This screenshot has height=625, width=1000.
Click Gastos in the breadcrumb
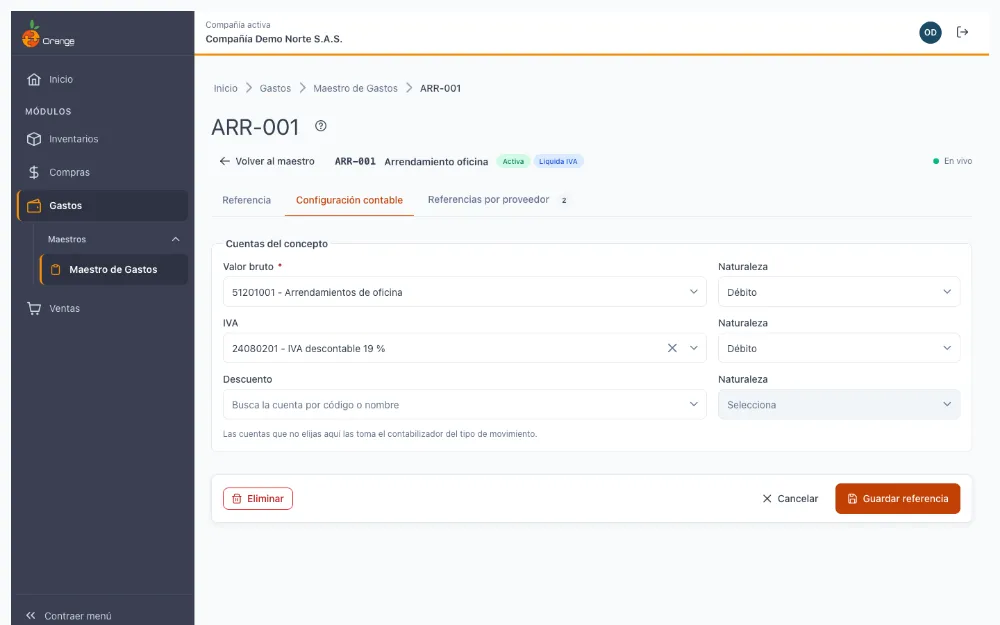point(275,89)
